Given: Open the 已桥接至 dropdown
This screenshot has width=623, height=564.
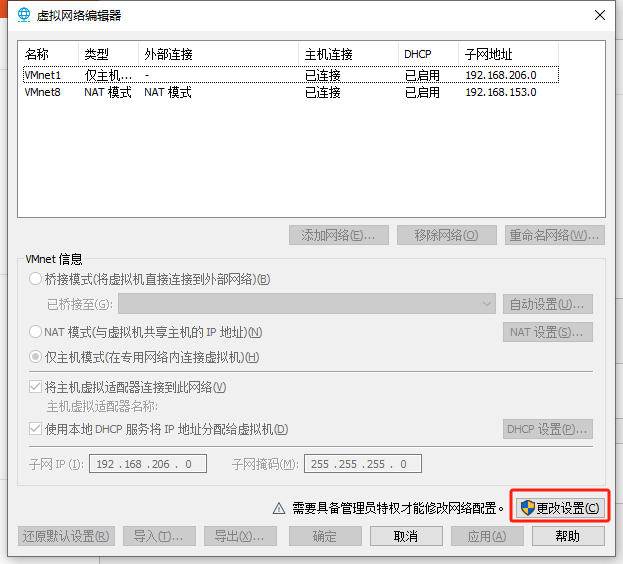Looking at the screenshot, I should click(307, 304).
